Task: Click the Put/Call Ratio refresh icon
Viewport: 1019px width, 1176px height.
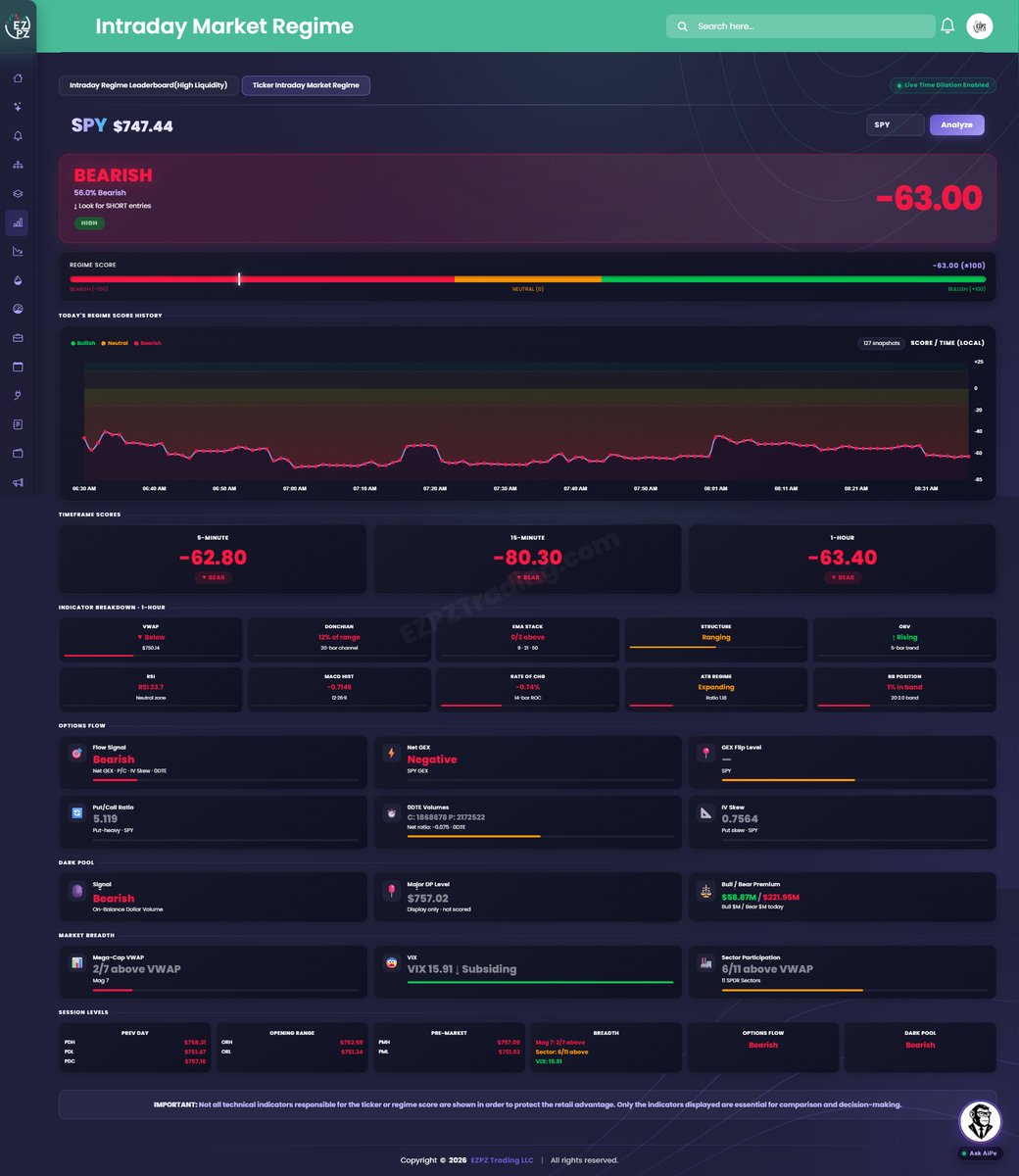Action: coord(75,813)
